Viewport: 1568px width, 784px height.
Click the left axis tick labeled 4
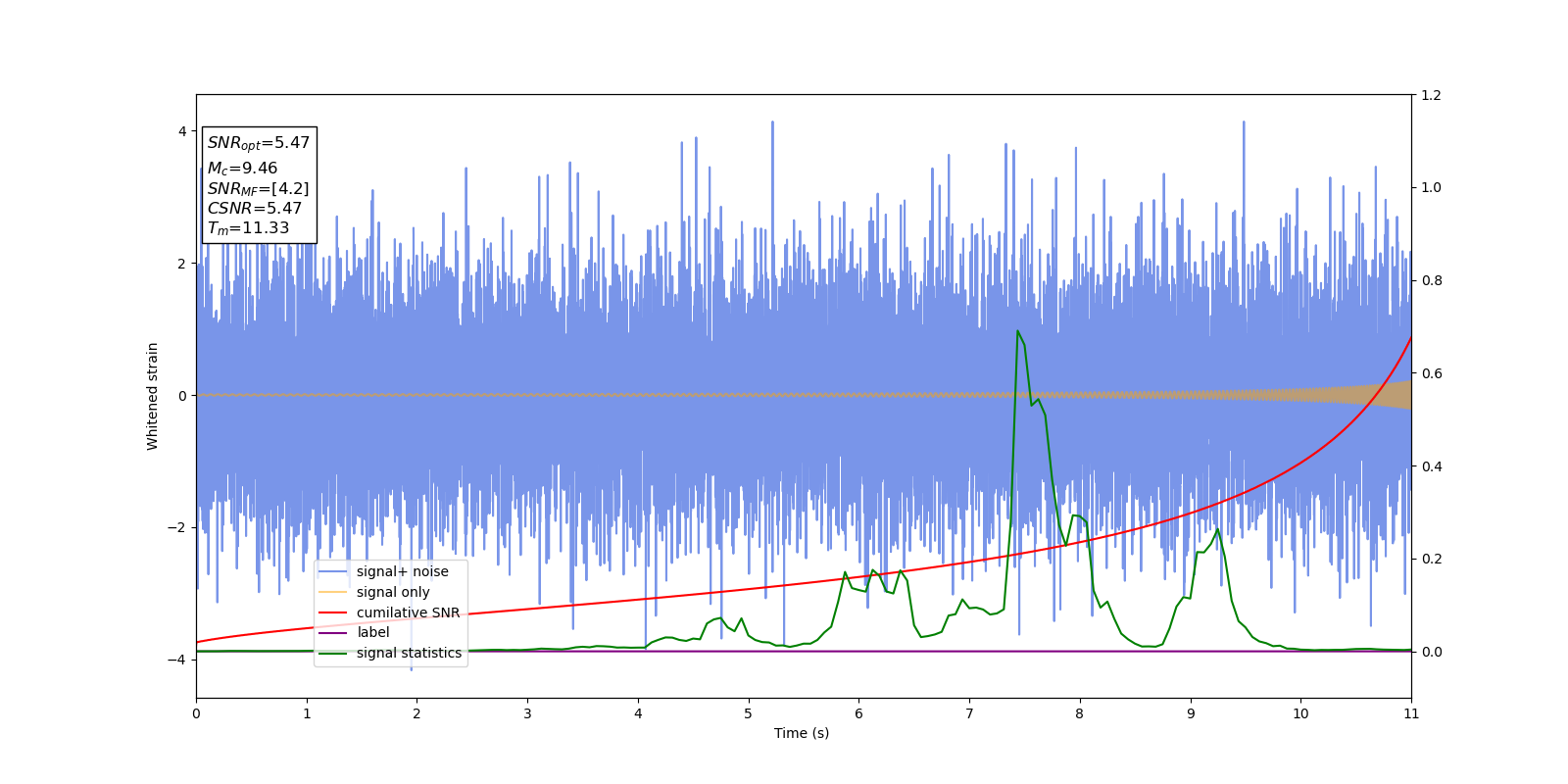(x=181, y=131)
